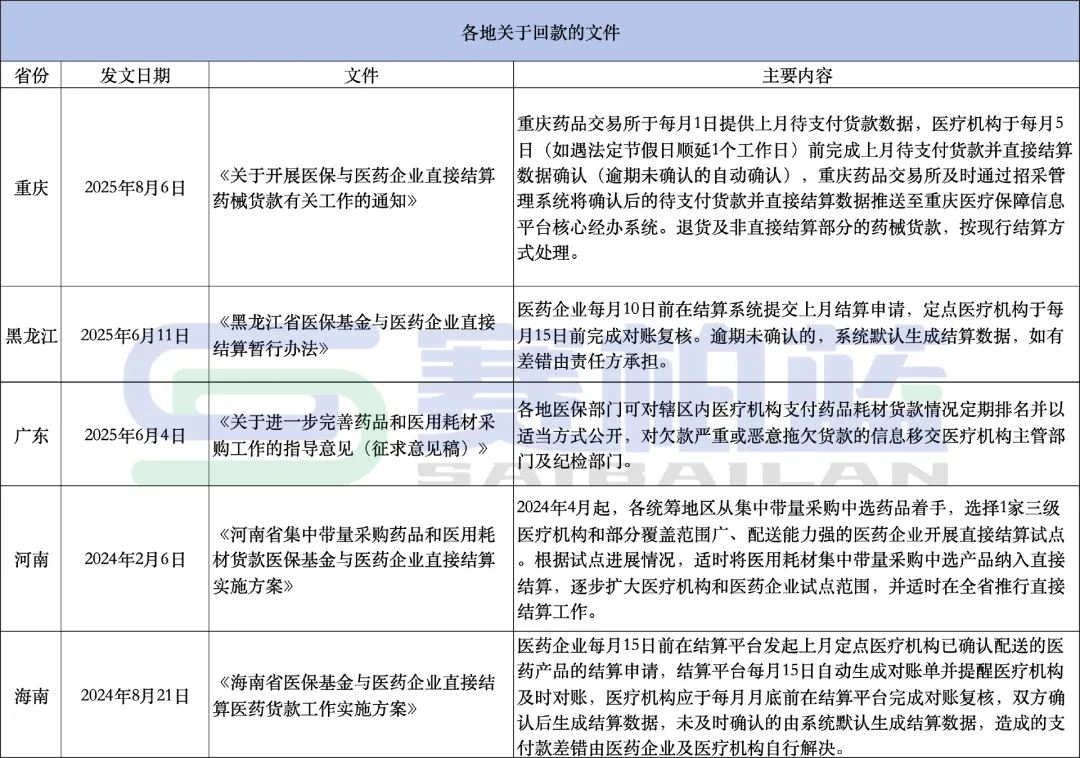Select the 河南 province cell
Image resolution: width=1080 pixels, height=758 pixels.
[31, 559]
